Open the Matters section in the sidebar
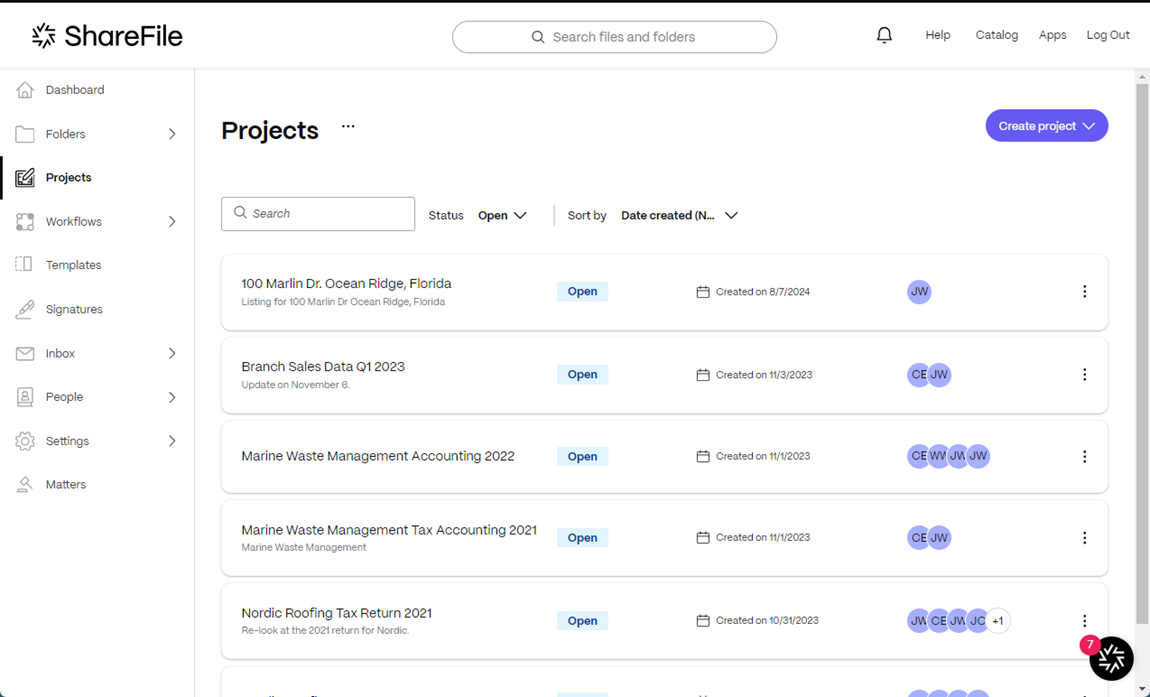The height and width of the screenshot is (697, 1150). click(x=67, y=484)
